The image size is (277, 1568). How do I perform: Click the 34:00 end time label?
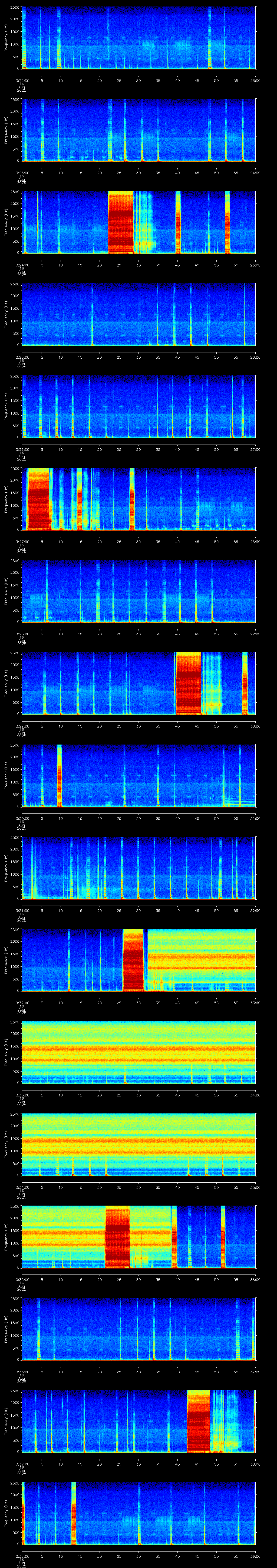(x=256, y=1095)
